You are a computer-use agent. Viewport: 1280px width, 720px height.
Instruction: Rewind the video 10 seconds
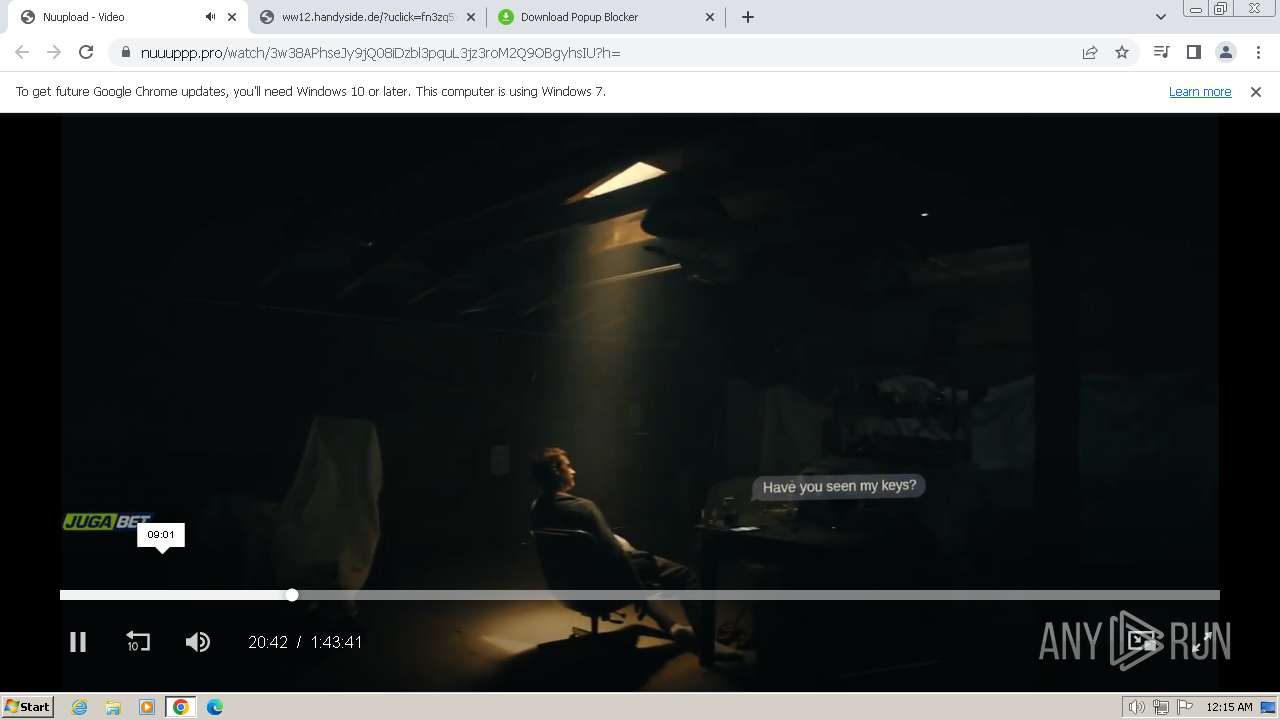pos(138,642)
